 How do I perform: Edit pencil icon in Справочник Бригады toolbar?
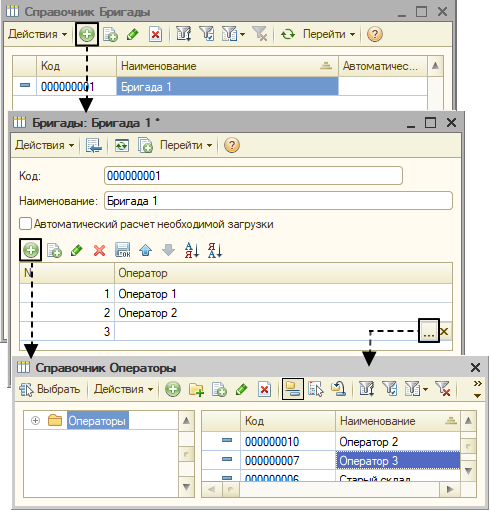133,34
